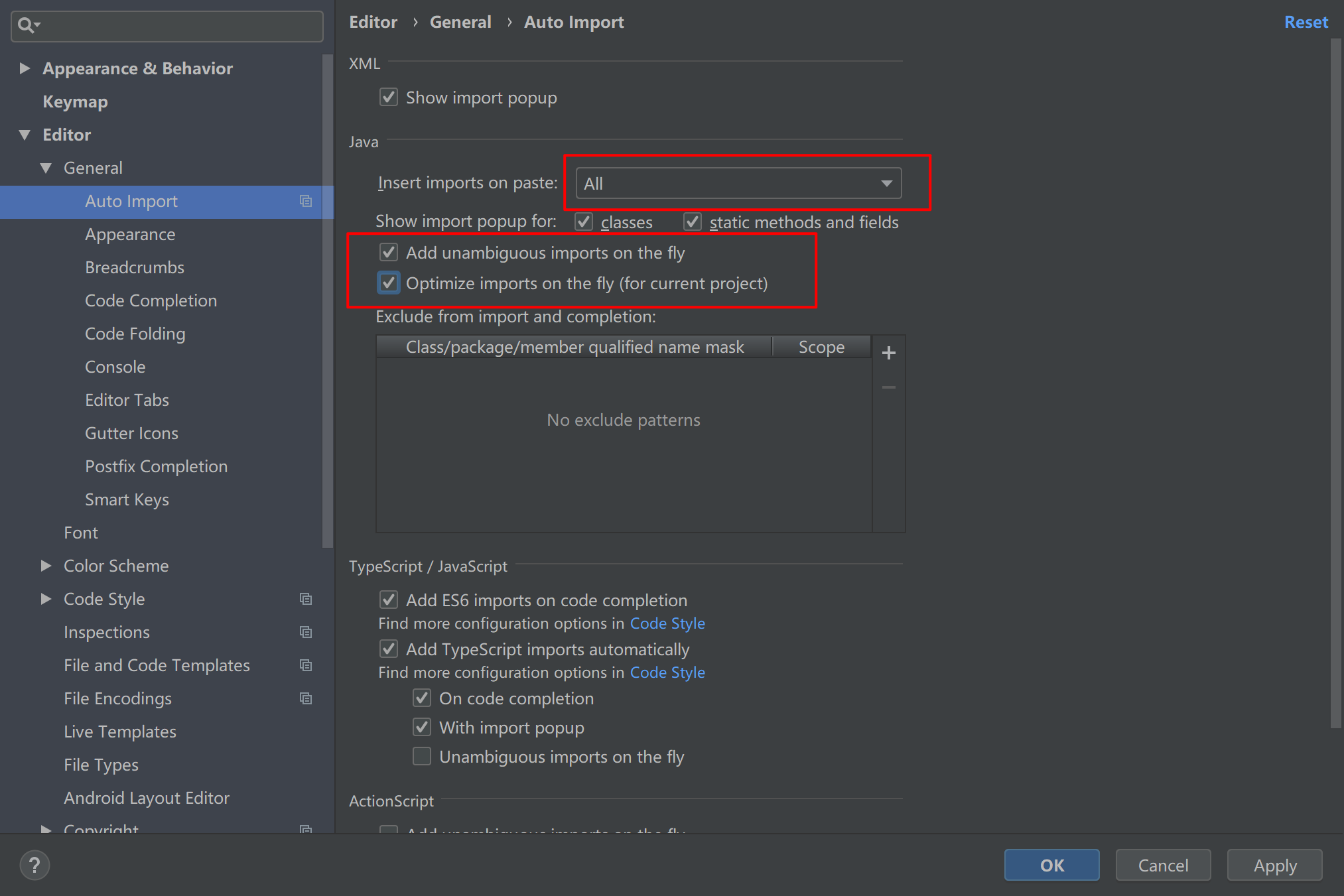Open the Insert imports on paste dropdown
1344x896 pixels.
point(738,184)
